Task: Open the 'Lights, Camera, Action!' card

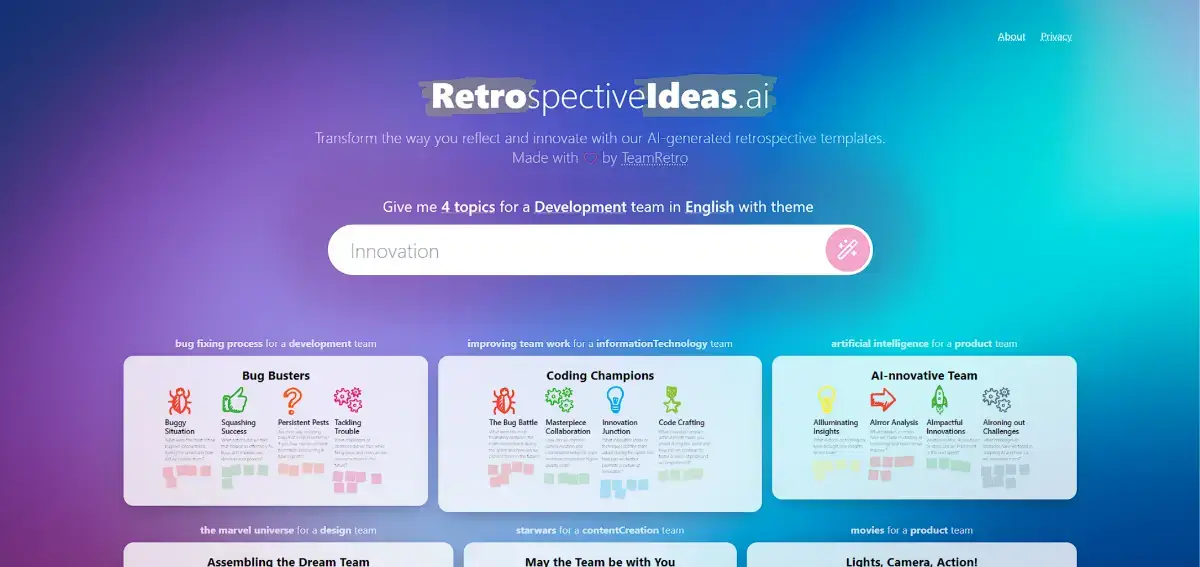Action: click(912, 555)
